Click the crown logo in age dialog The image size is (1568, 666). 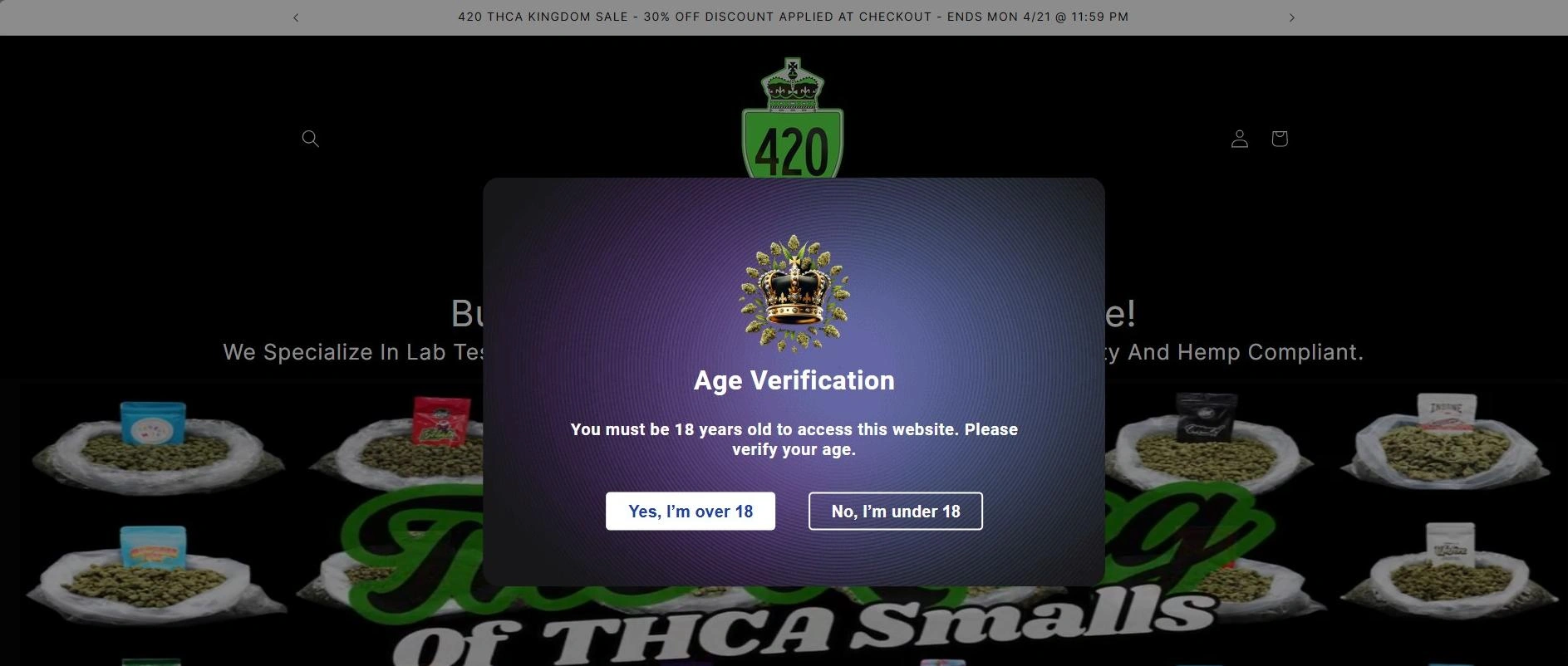[794, 293]
